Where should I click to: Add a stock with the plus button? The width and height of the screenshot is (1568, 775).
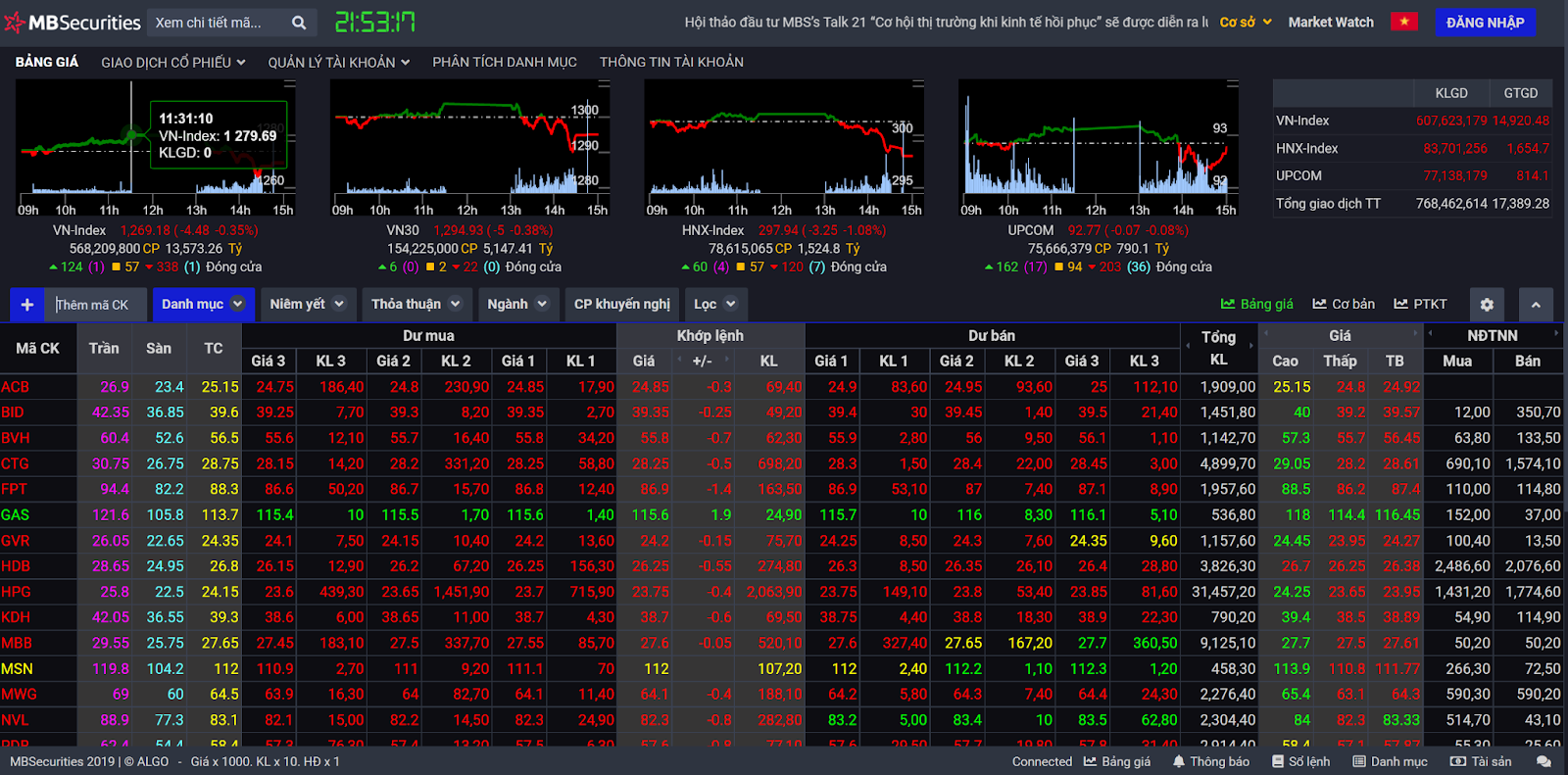point(26,305)
